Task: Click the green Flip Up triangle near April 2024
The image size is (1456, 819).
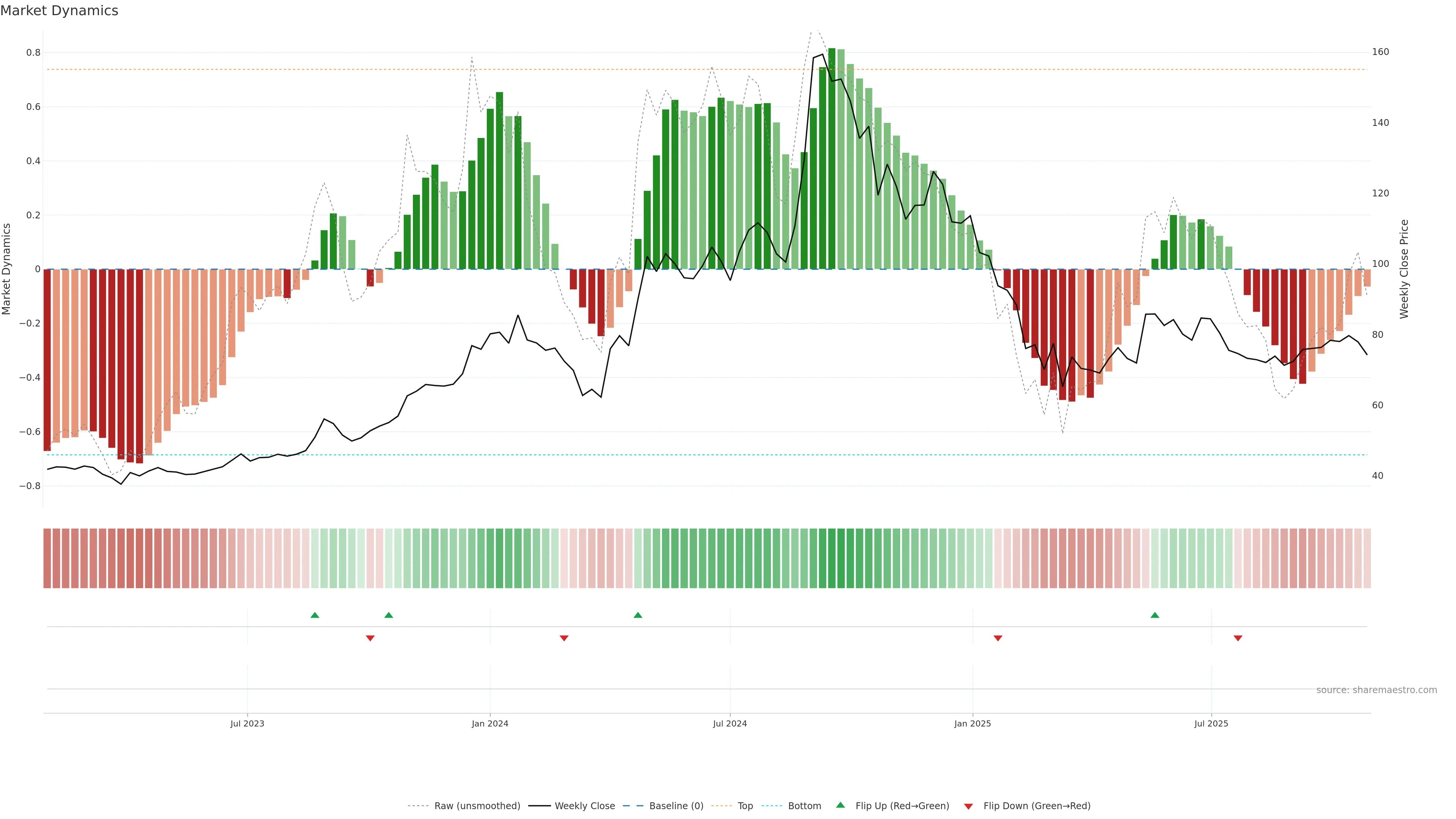Action: (637, 615)
